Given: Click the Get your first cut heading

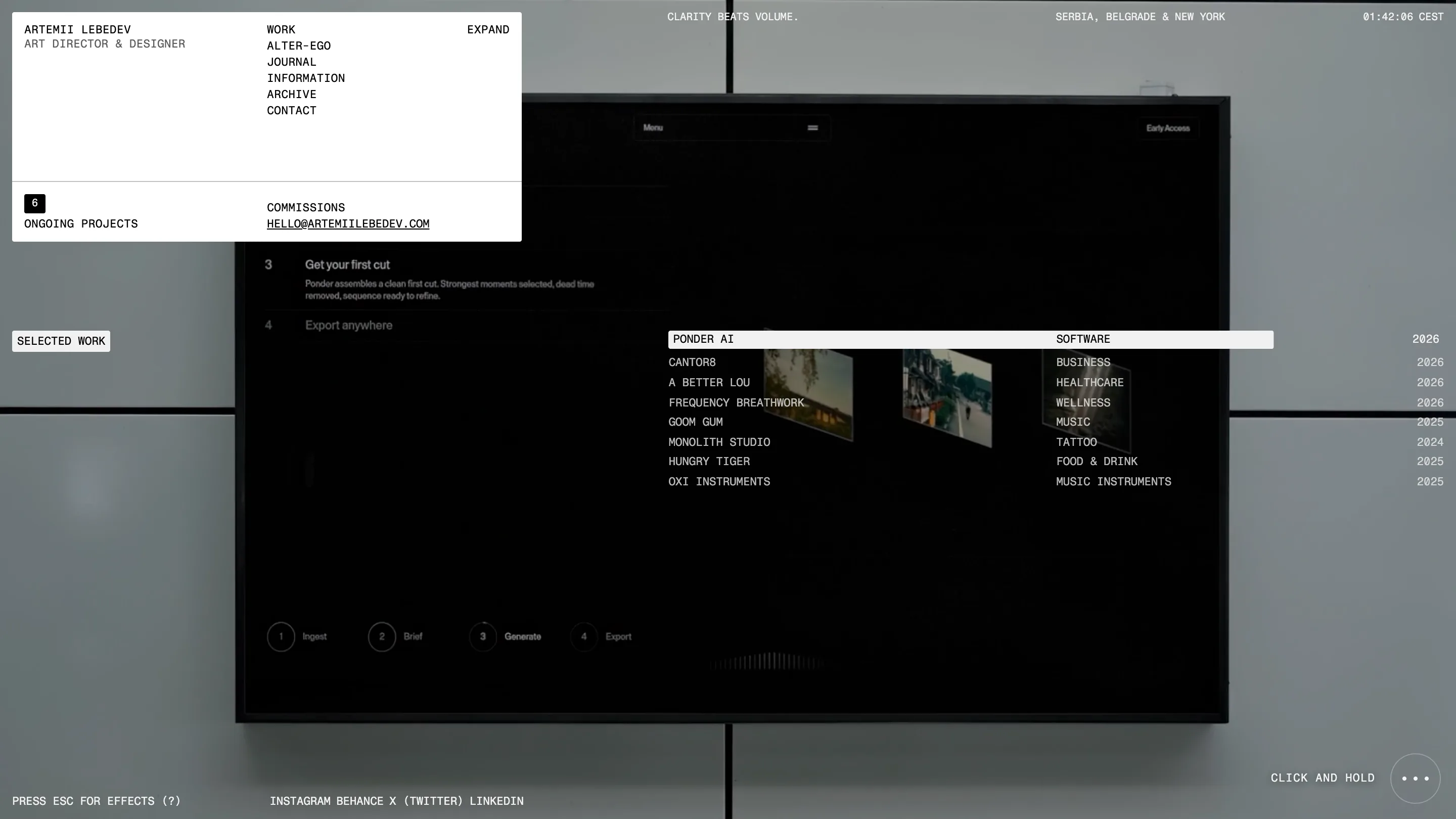Looking at the screenshot, I should [347, 264].
